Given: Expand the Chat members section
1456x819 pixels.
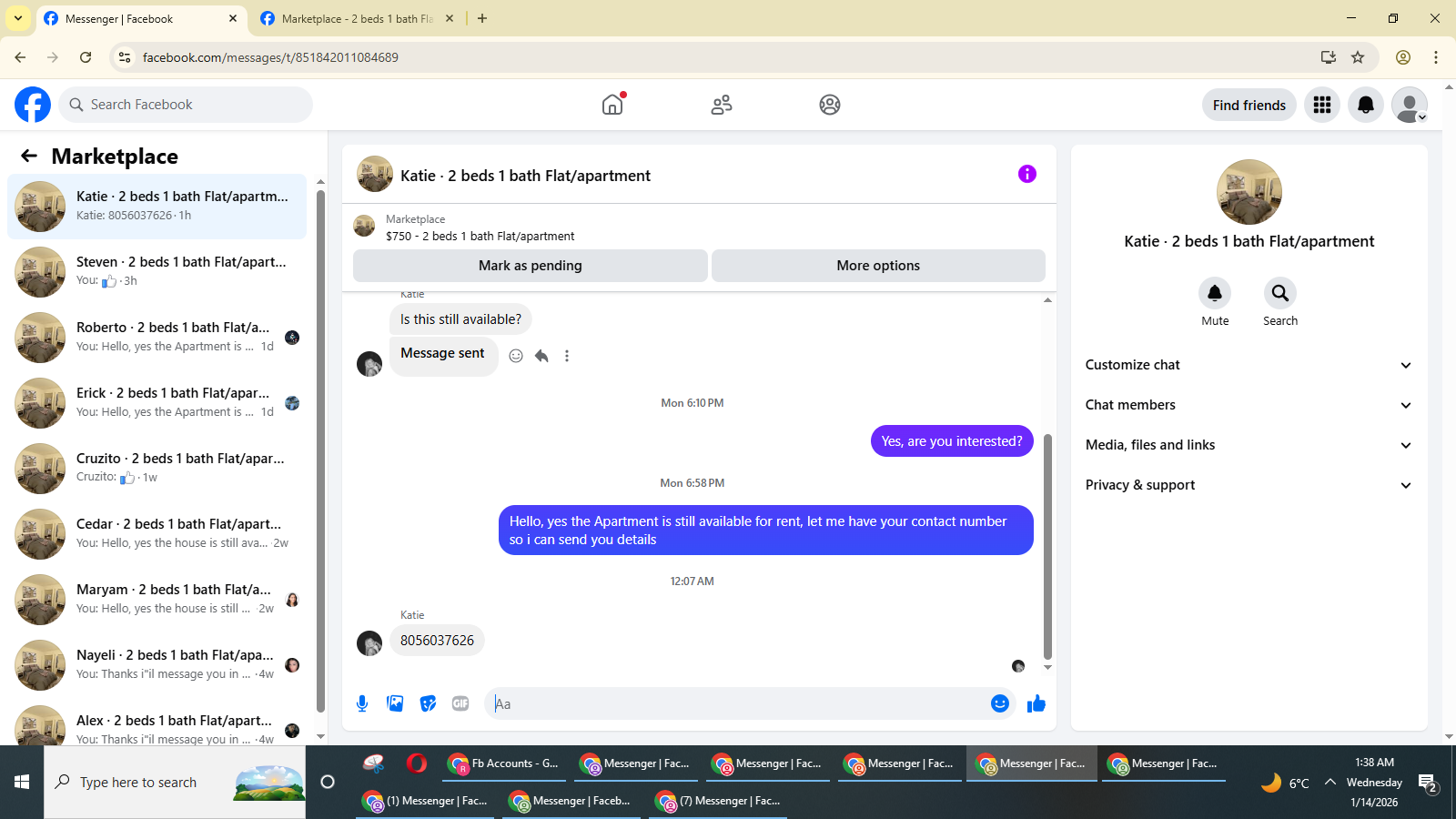Looking at the screenshot, I should tap(1249, 405).
